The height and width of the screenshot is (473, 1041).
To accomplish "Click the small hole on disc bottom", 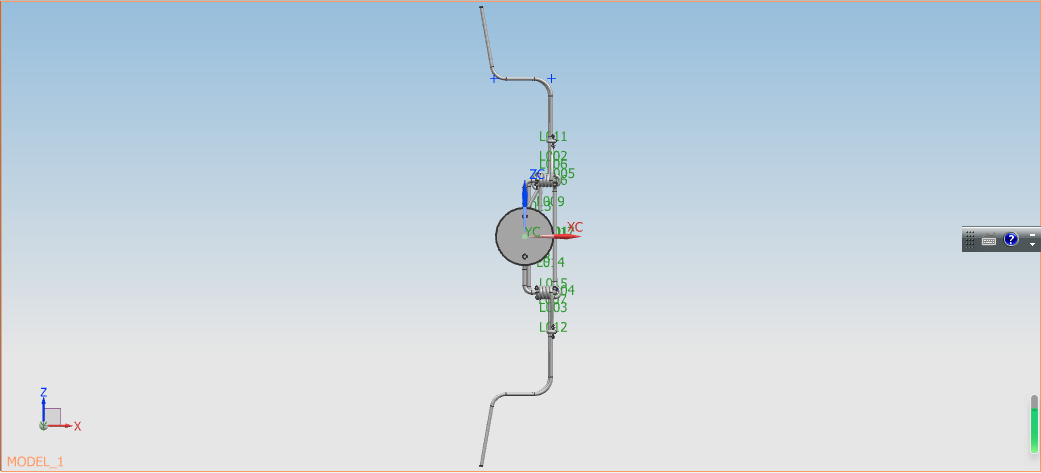I will tap(524, 256).
